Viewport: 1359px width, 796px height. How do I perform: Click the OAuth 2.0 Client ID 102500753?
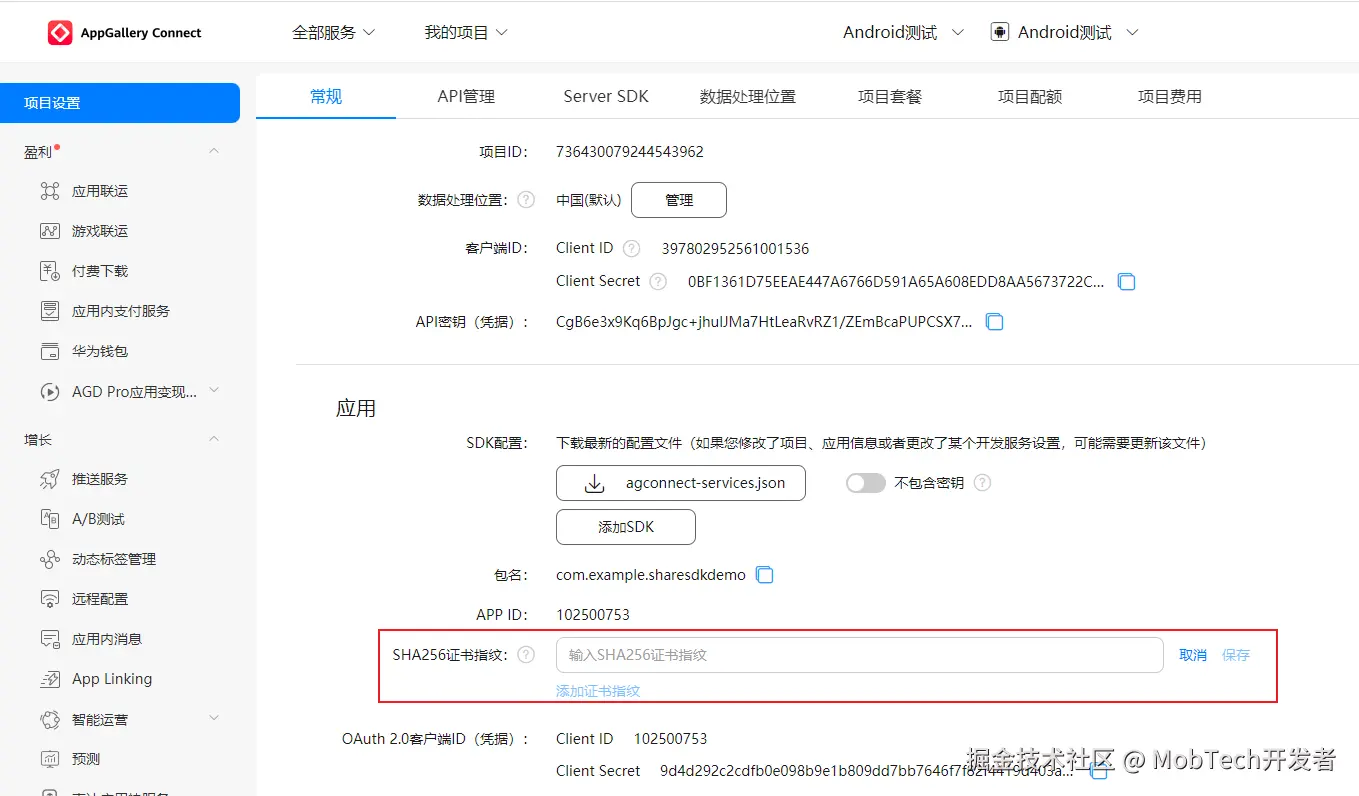(x=670, y=739)
